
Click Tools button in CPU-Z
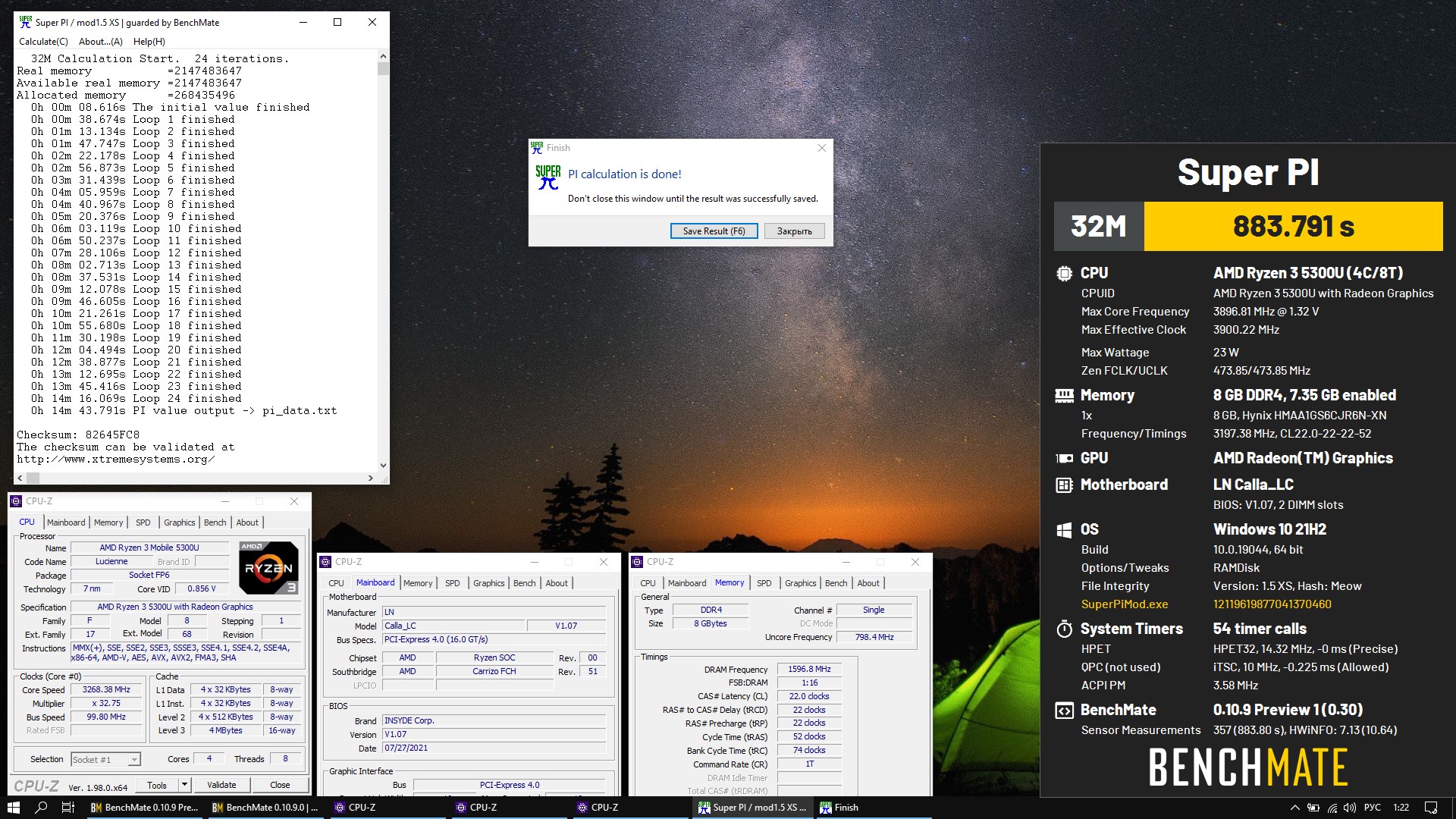(x=157, y=785)
